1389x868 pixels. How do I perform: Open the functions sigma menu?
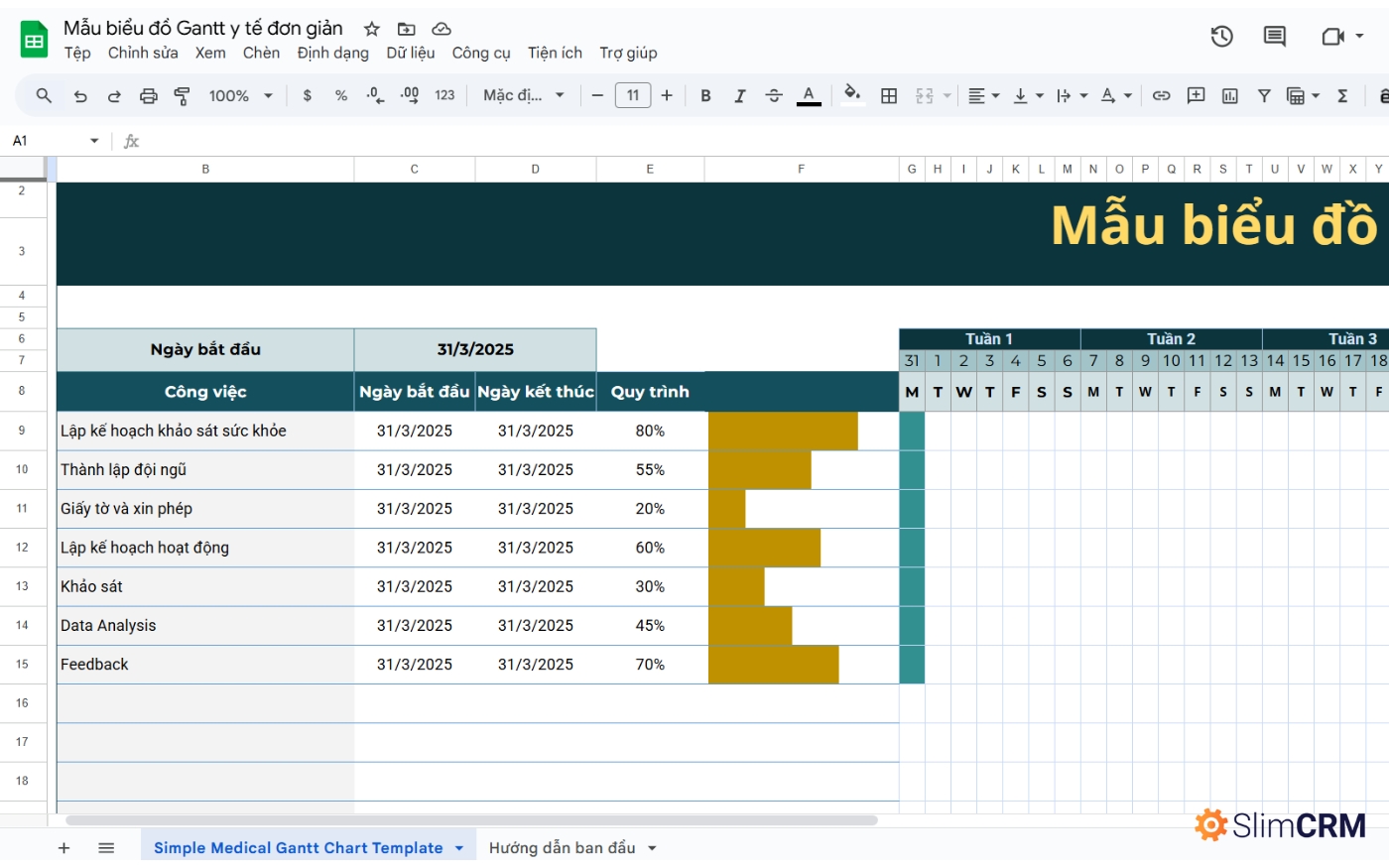(1342, 95)
